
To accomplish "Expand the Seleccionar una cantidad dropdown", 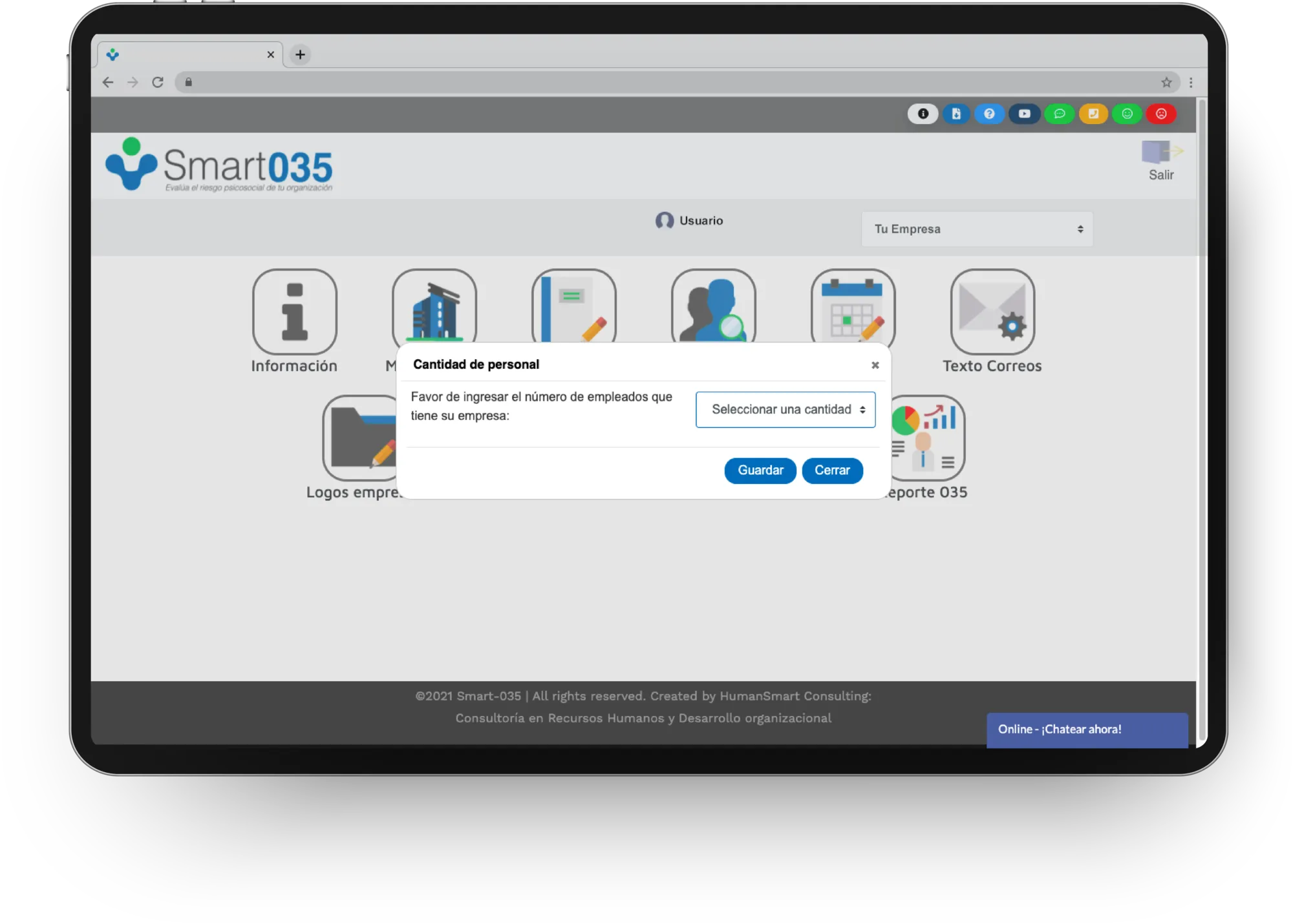I will pos(785,410).
